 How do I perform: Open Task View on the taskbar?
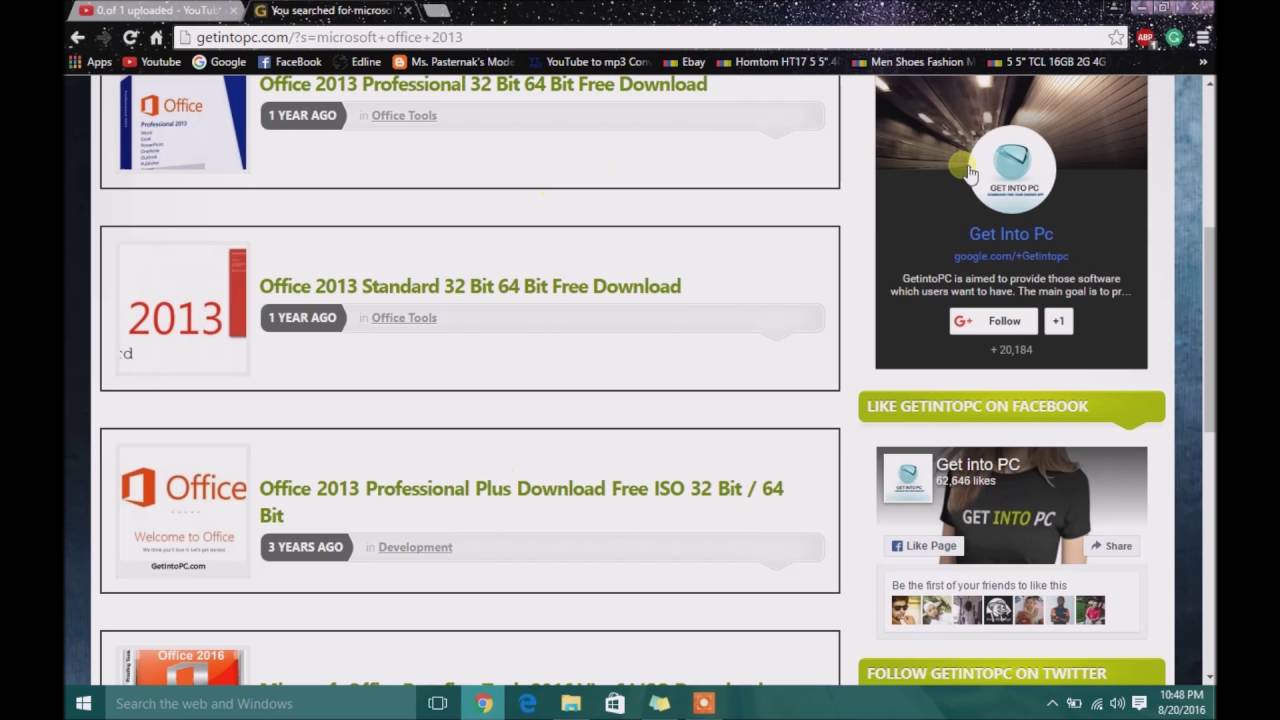(x=437, y=703)
